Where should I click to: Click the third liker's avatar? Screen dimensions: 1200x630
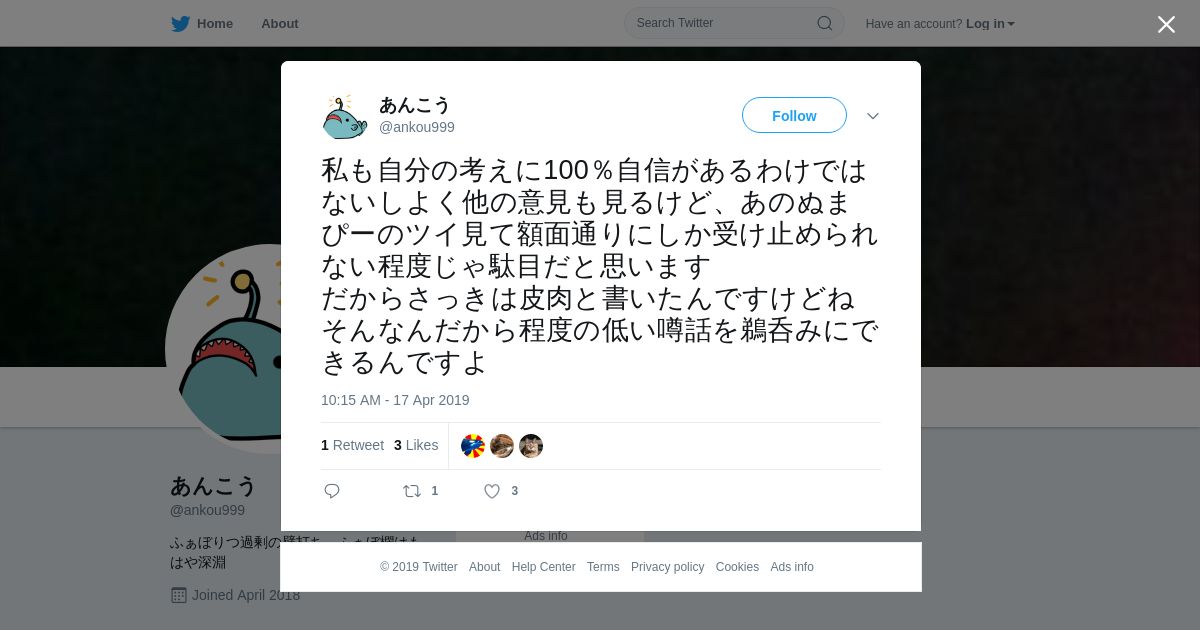[531, 446]
